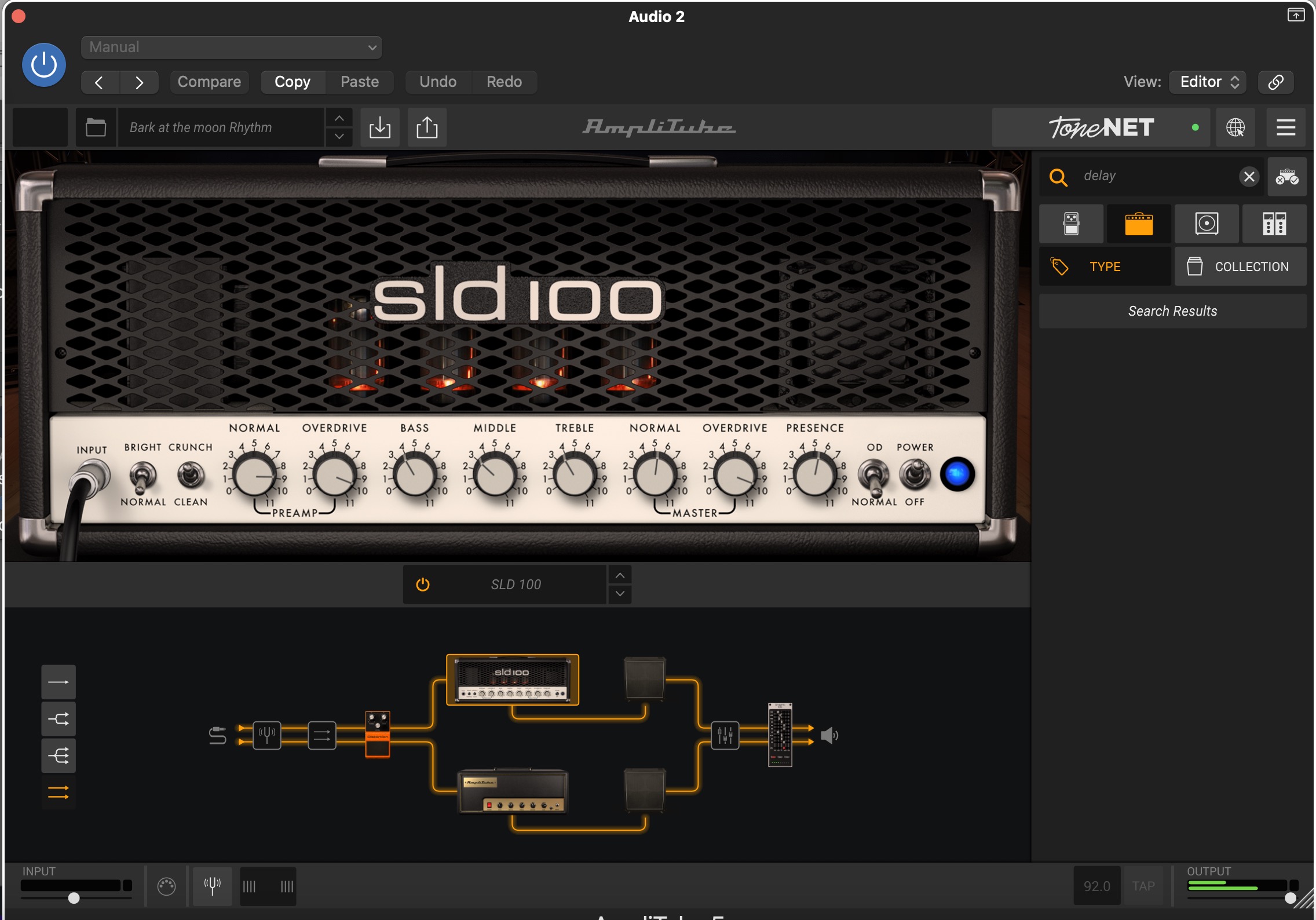Select the lower cabinet block
Image resolution: width=1316 pixels, height=920 pixels.
click(645, 789)
